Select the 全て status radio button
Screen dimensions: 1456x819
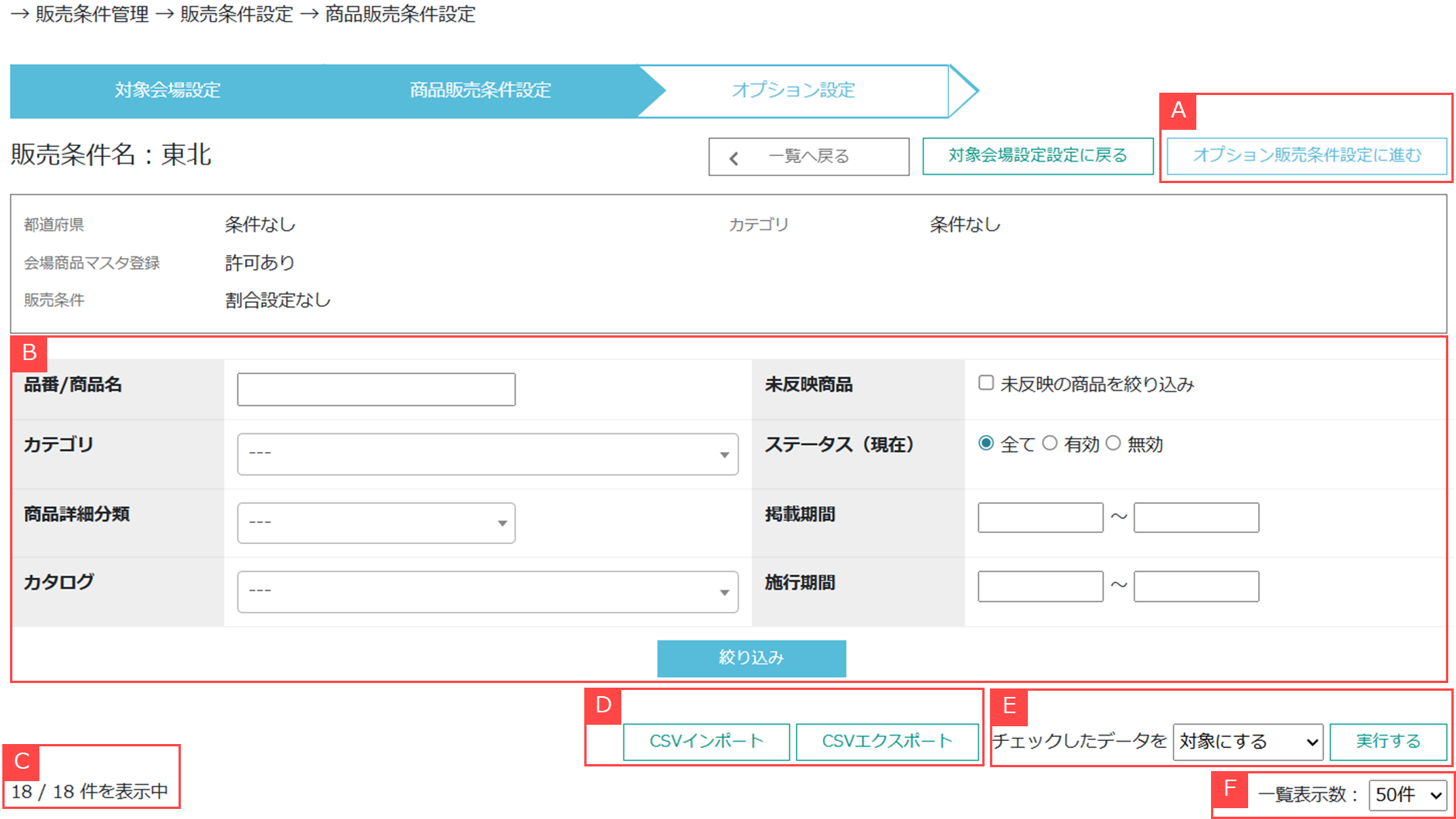(x=986, y=443)
